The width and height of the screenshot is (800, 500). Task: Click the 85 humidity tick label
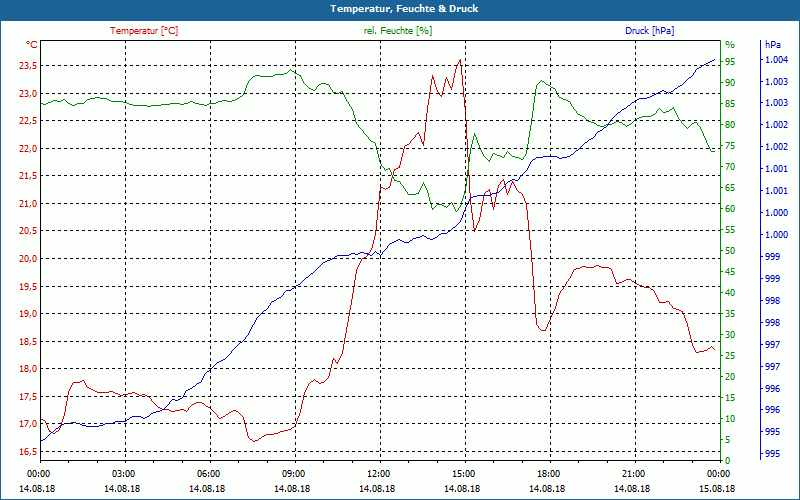[x=730, y=104]
